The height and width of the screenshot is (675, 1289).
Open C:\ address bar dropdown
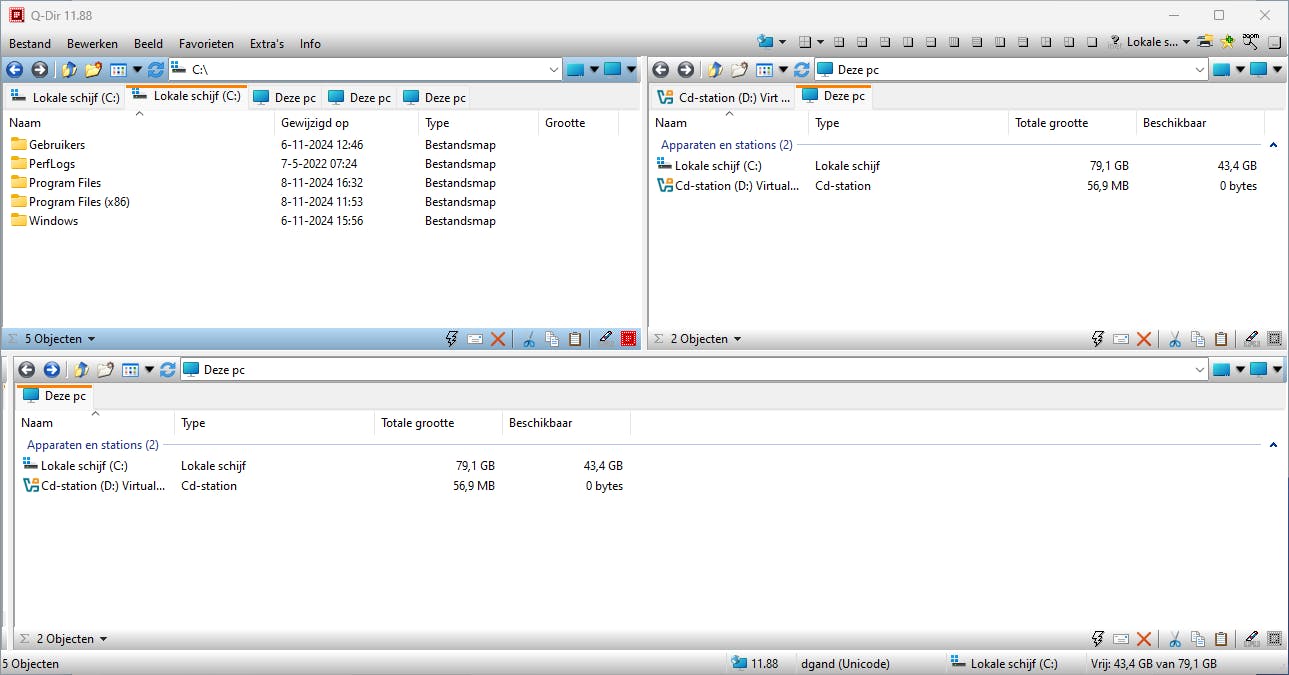click(x=555, y=69)
